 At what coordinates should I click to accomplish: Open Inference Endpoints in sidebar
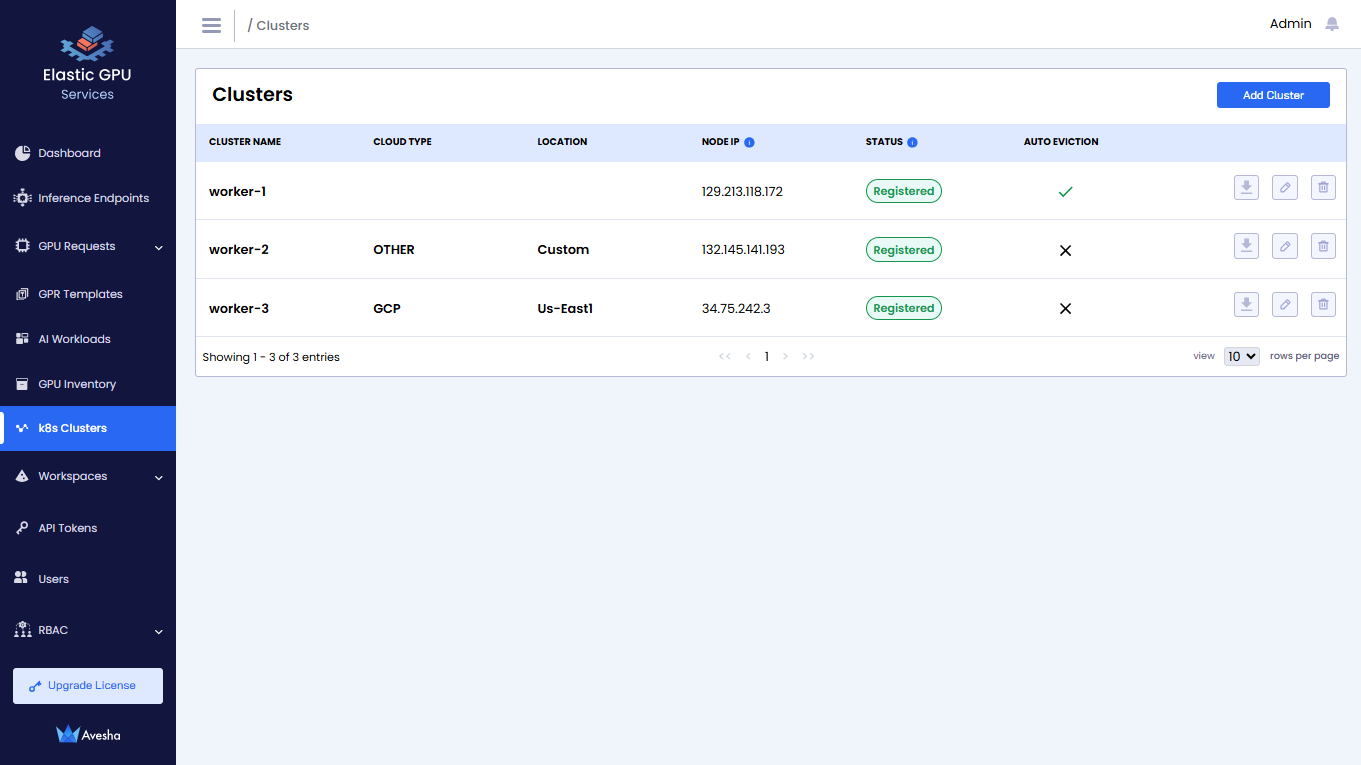pyautogui.click(x=93, y=198)
